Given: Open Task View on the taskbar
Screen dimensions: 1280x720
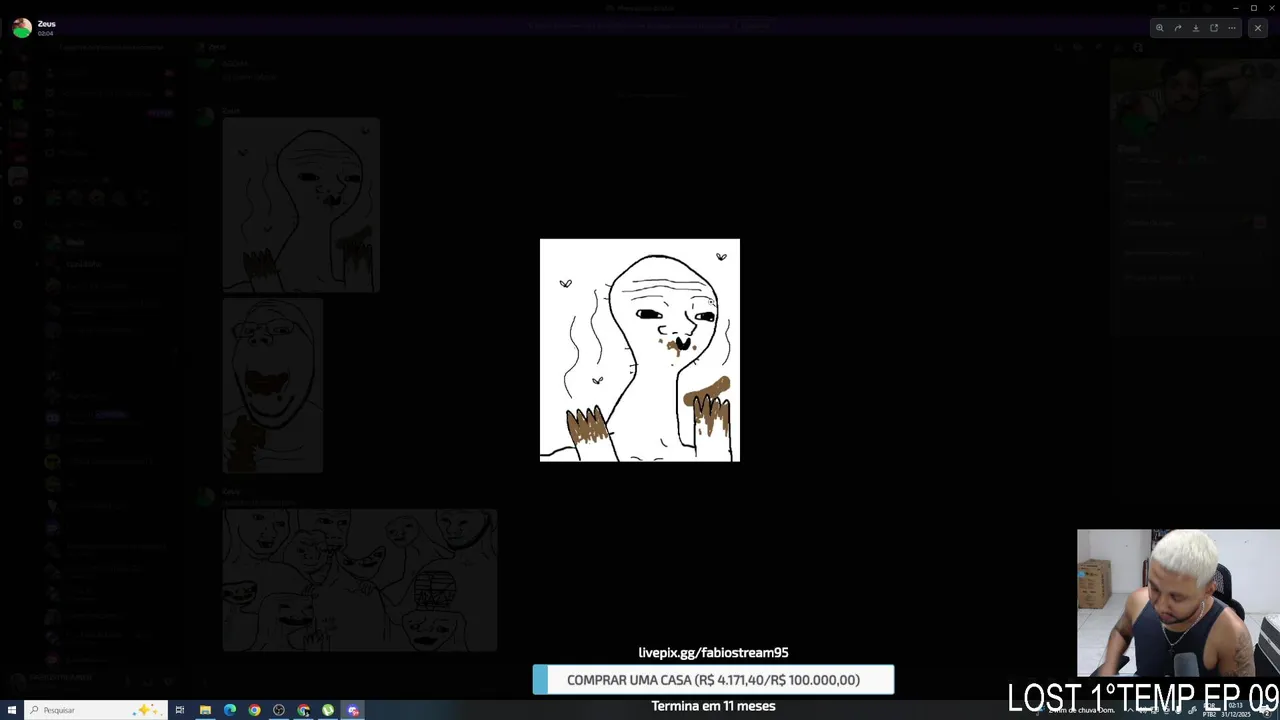Looking at the screenshot, I should click(x=180, y=710).
